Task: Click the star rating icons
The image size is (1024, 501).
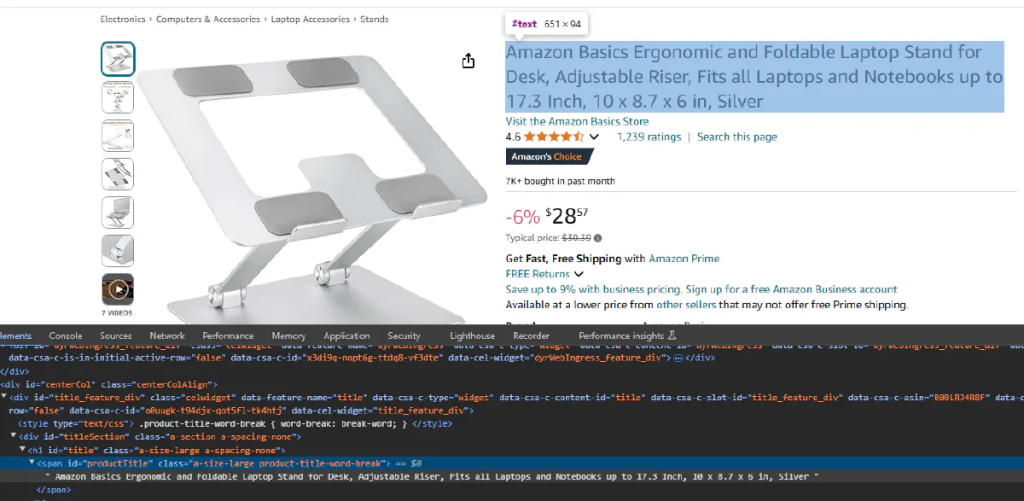Action: [554, 137]
